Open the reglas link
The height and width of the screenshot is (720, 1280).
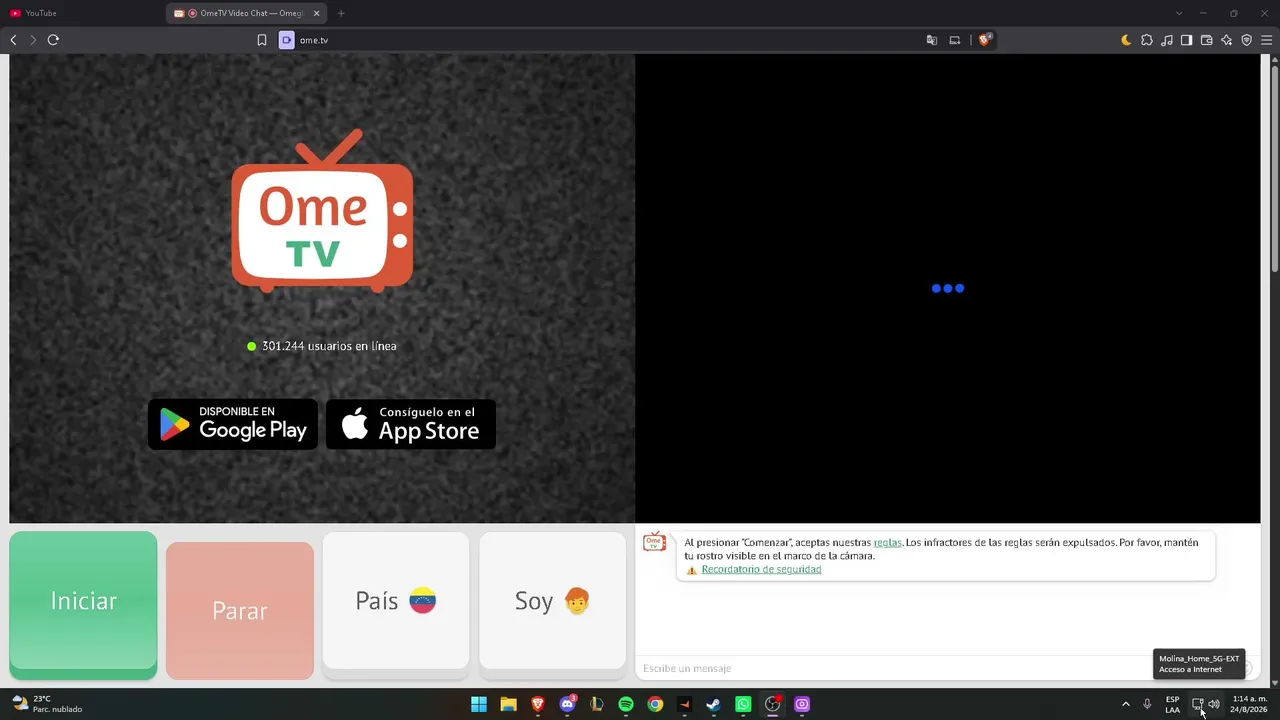coord(887,542)
